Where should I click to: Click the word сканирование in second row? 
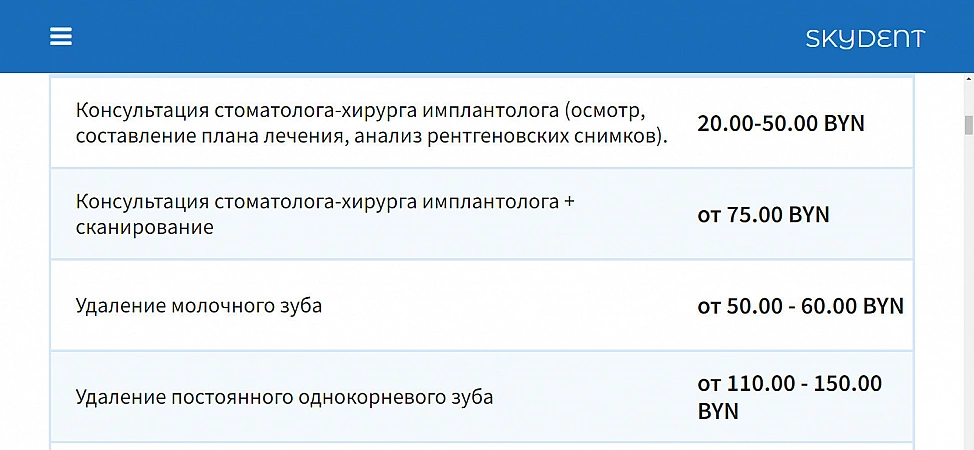[145, 227]
